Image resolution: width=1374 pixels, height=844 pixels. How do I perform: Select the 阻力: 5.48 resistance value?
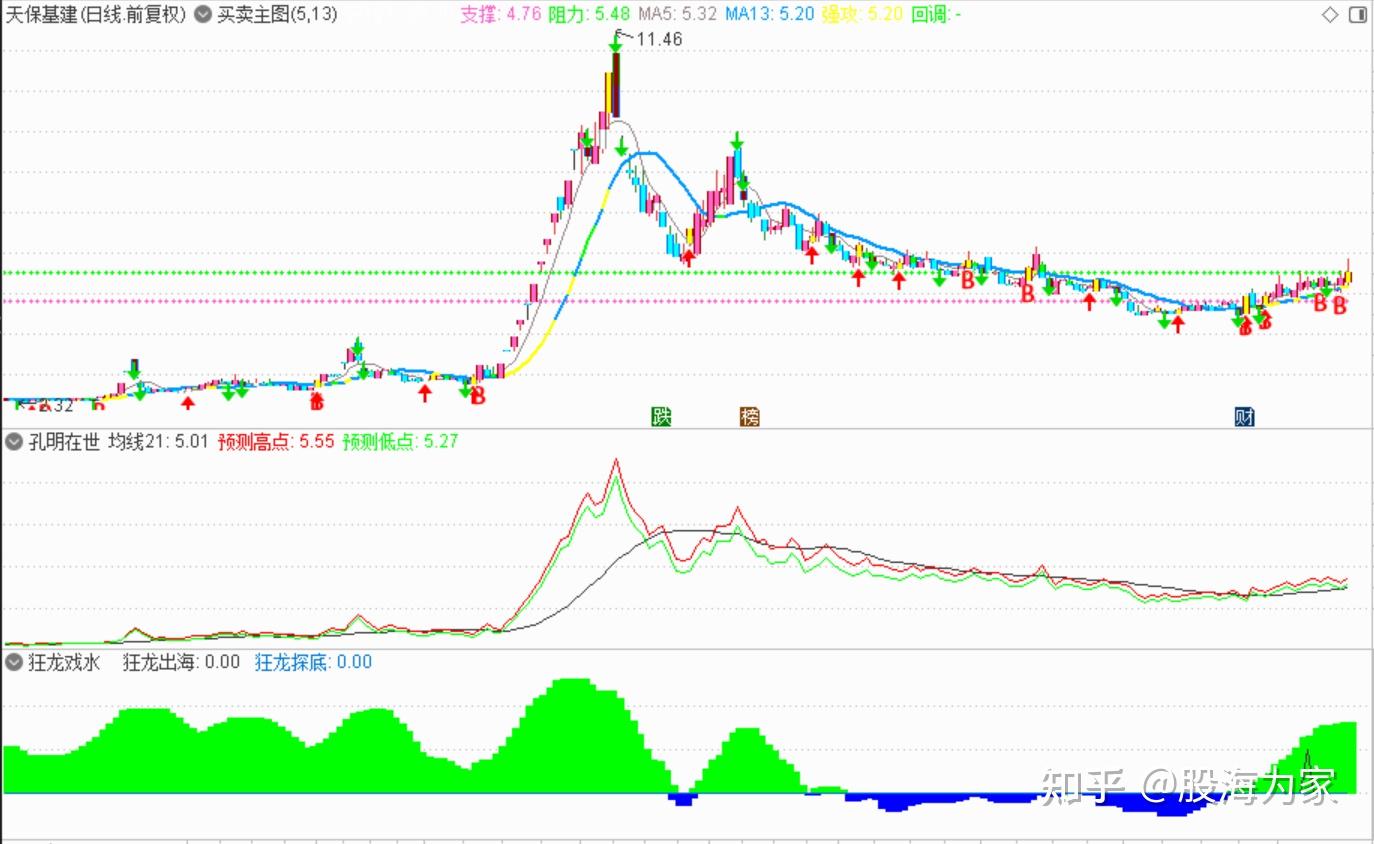click(x=590, y=15)
